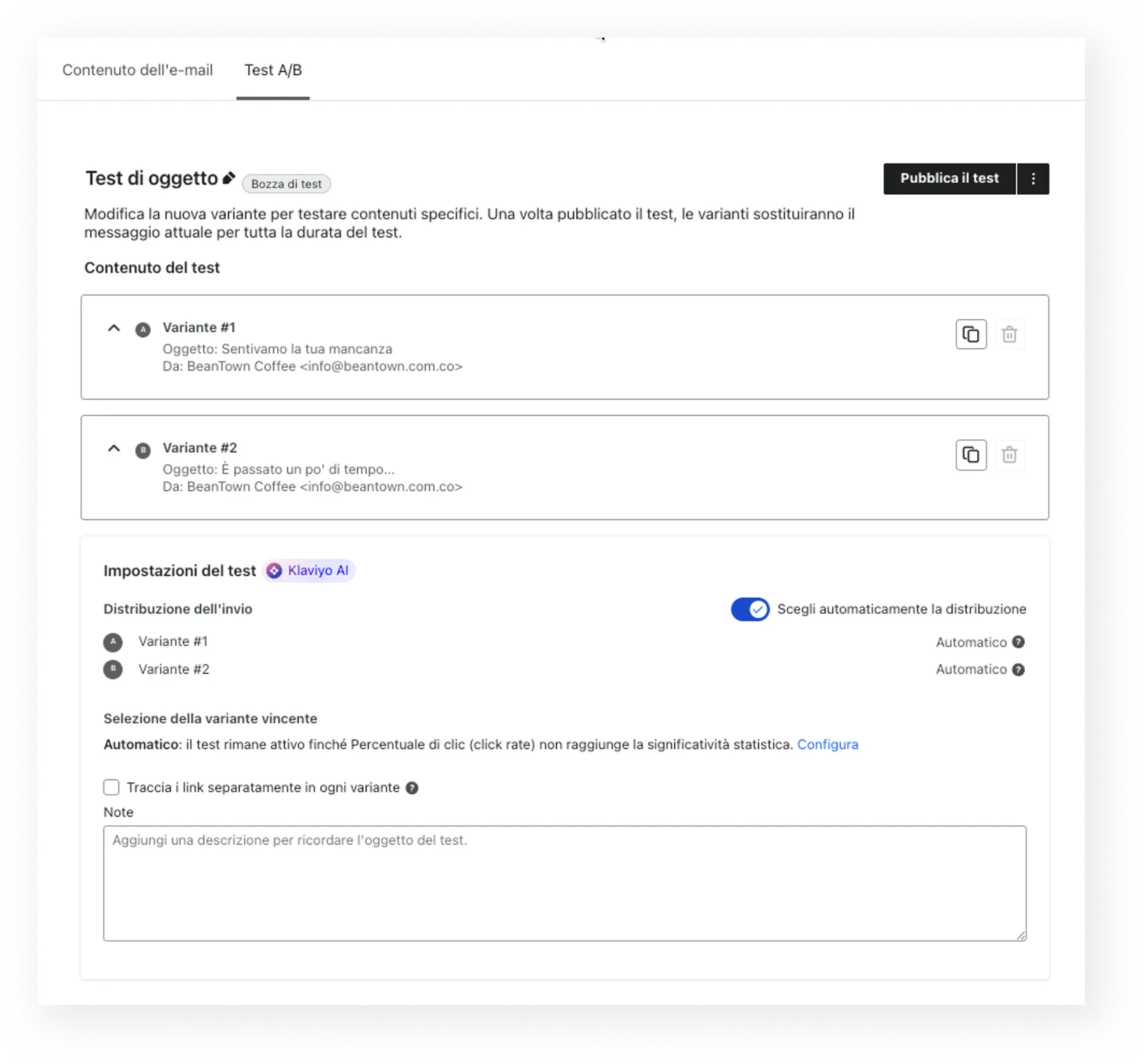Collapse the Variante #2 panel
Viewport: 1144px width, 1064px height.
(113, 448)
